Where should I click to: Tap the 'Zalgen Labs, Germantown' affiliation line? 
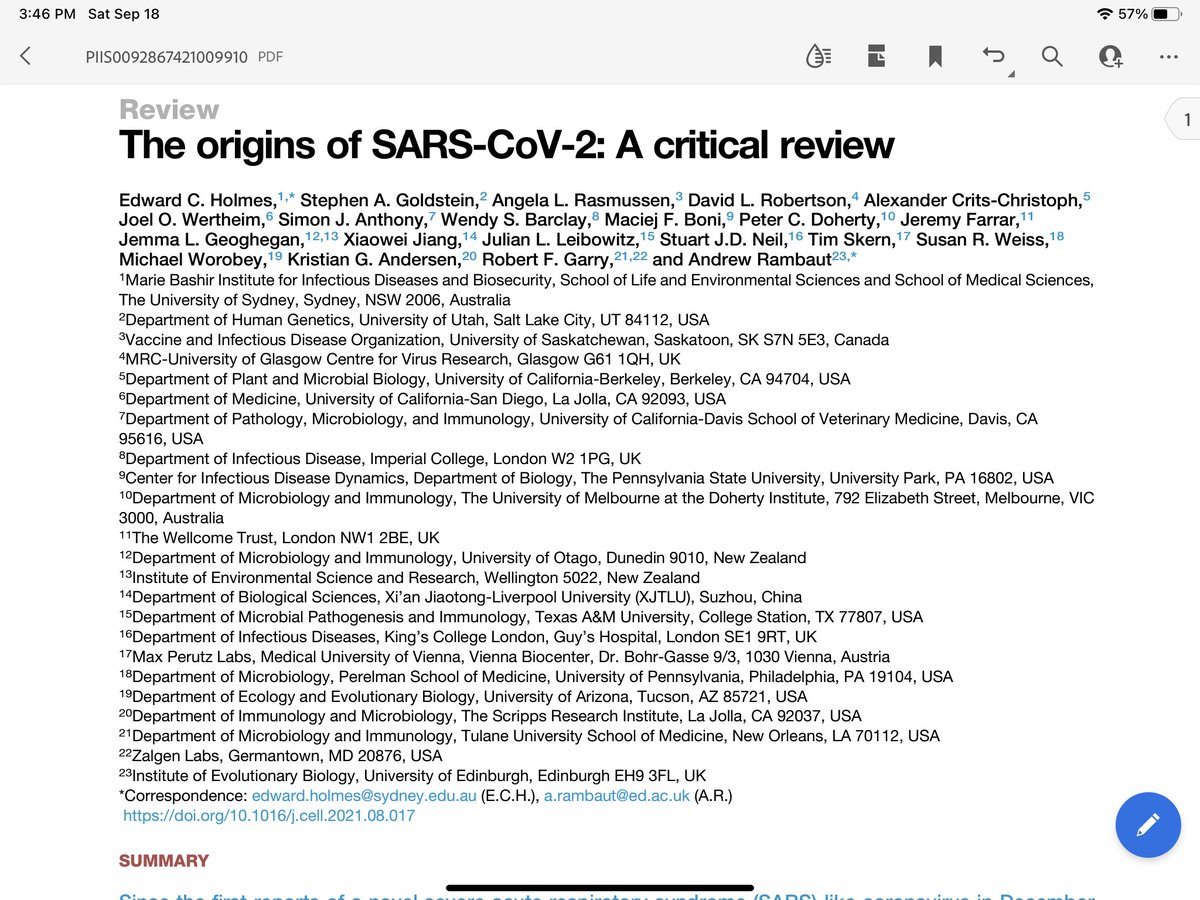click(281, 756)
